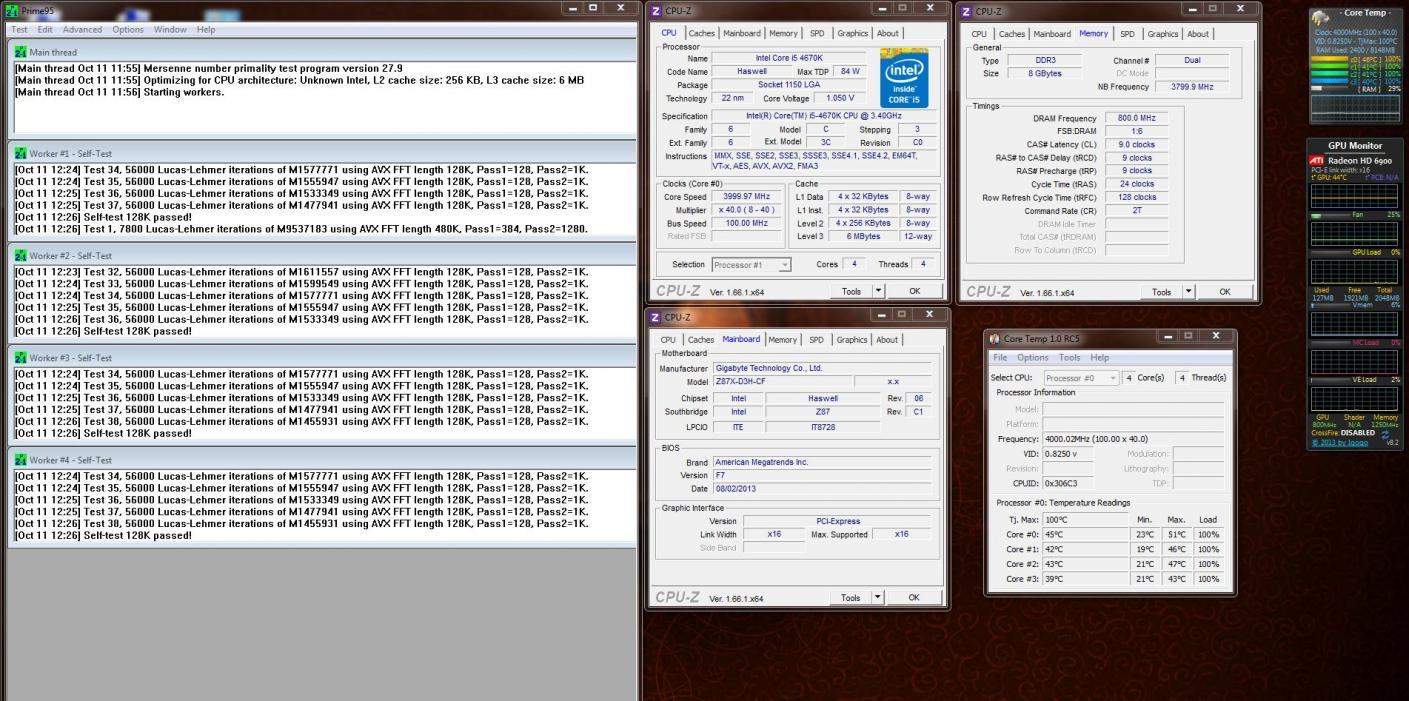Click the CPU-Z icon in the Memory tab window

pyautogui.click(x=964, y=11)
